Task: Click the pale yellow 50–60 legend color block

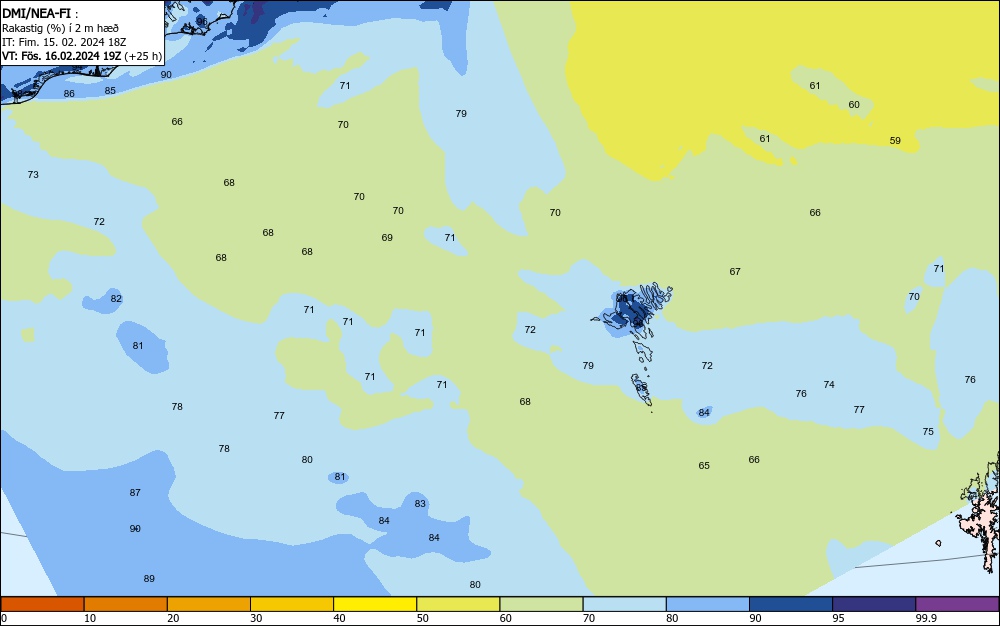Action: click(458, 604)
